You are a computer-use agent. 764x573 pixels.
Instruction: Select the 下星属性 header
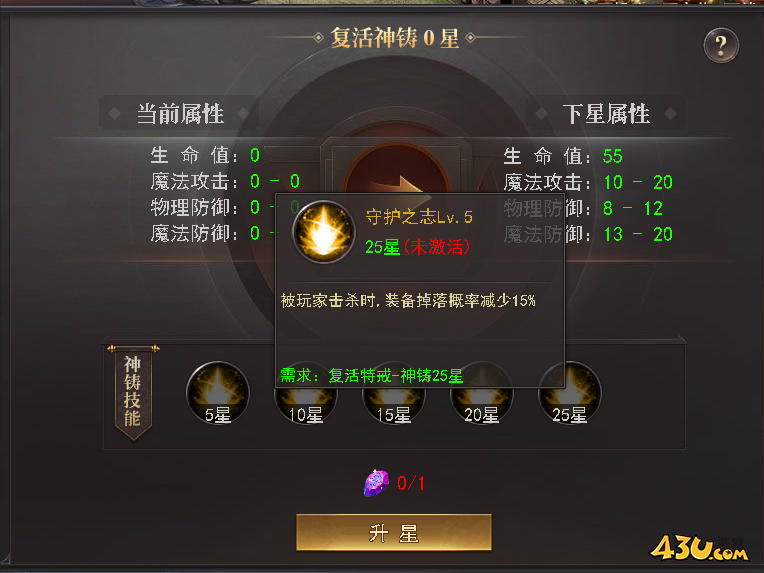(606, 114)
